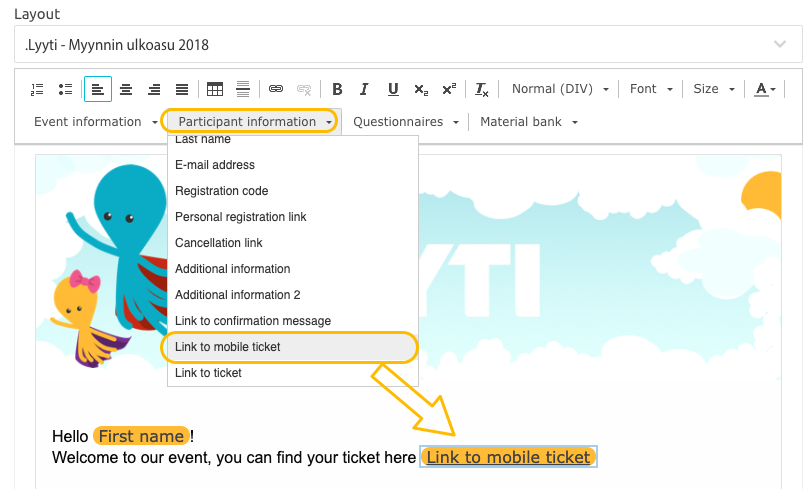Insert a numbered list
The image size is (809, 489).
(x=37, y=89)
